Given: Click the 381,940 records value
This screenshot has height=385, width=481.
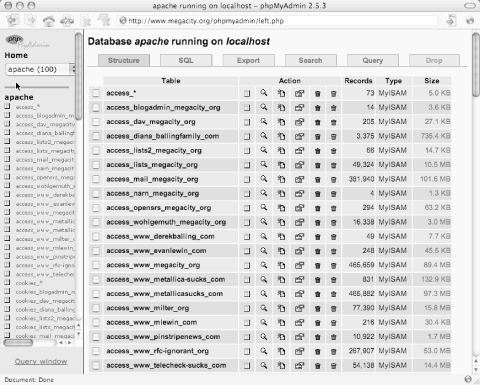Looking at the screenshot, I should (361, 179).
